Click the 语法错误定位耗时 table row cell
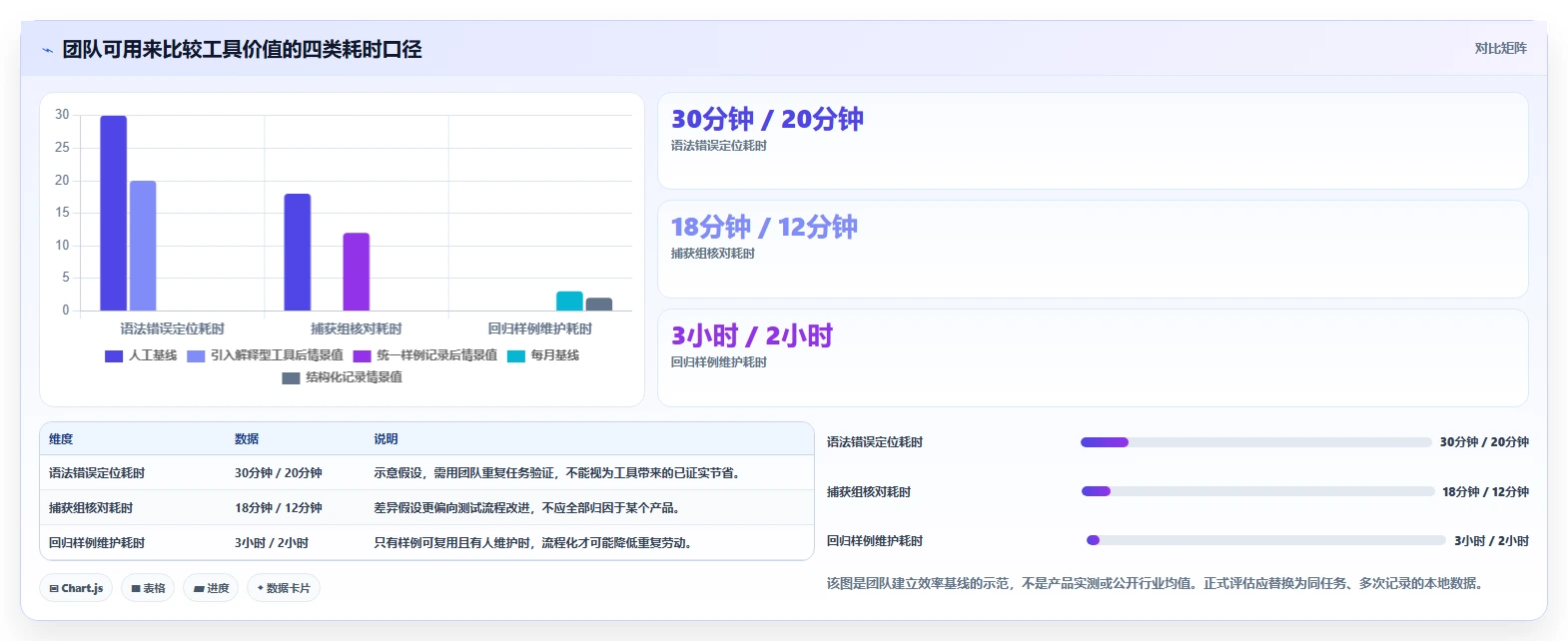 point(97,473)
